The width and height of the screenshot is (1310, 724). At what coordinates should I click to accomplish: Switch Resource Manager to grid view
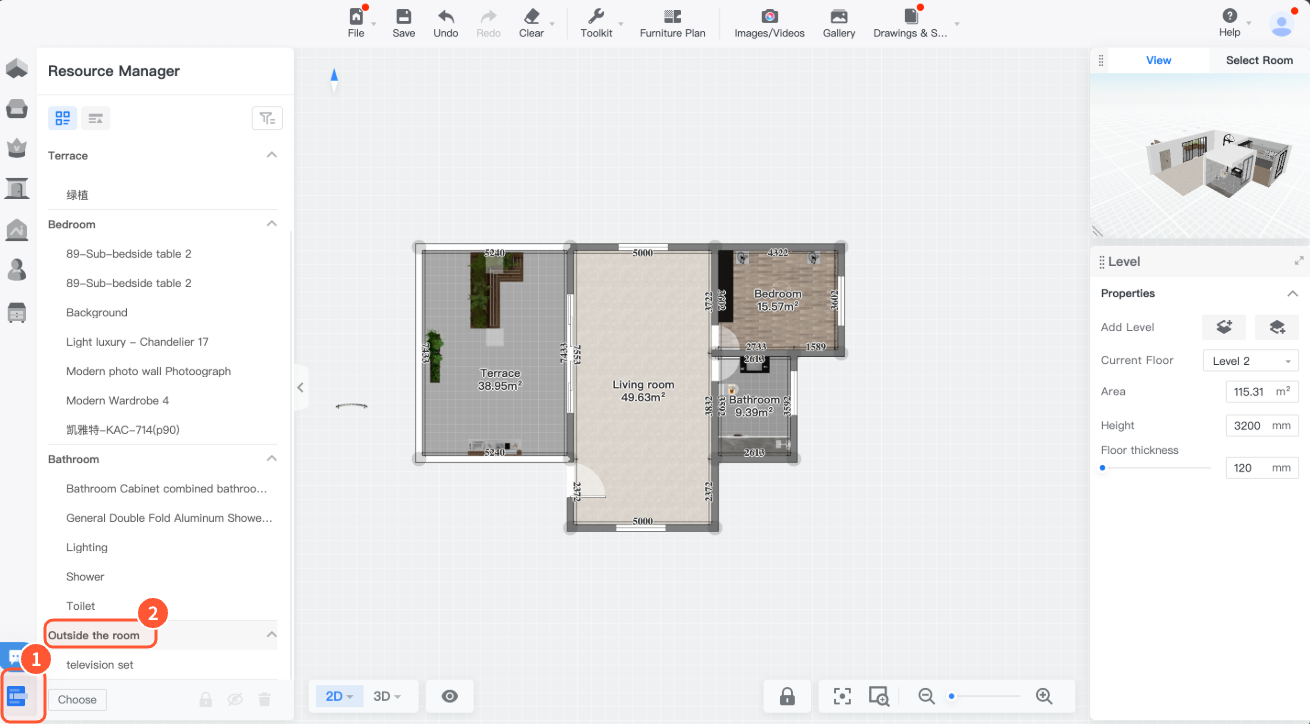(63, 118)
